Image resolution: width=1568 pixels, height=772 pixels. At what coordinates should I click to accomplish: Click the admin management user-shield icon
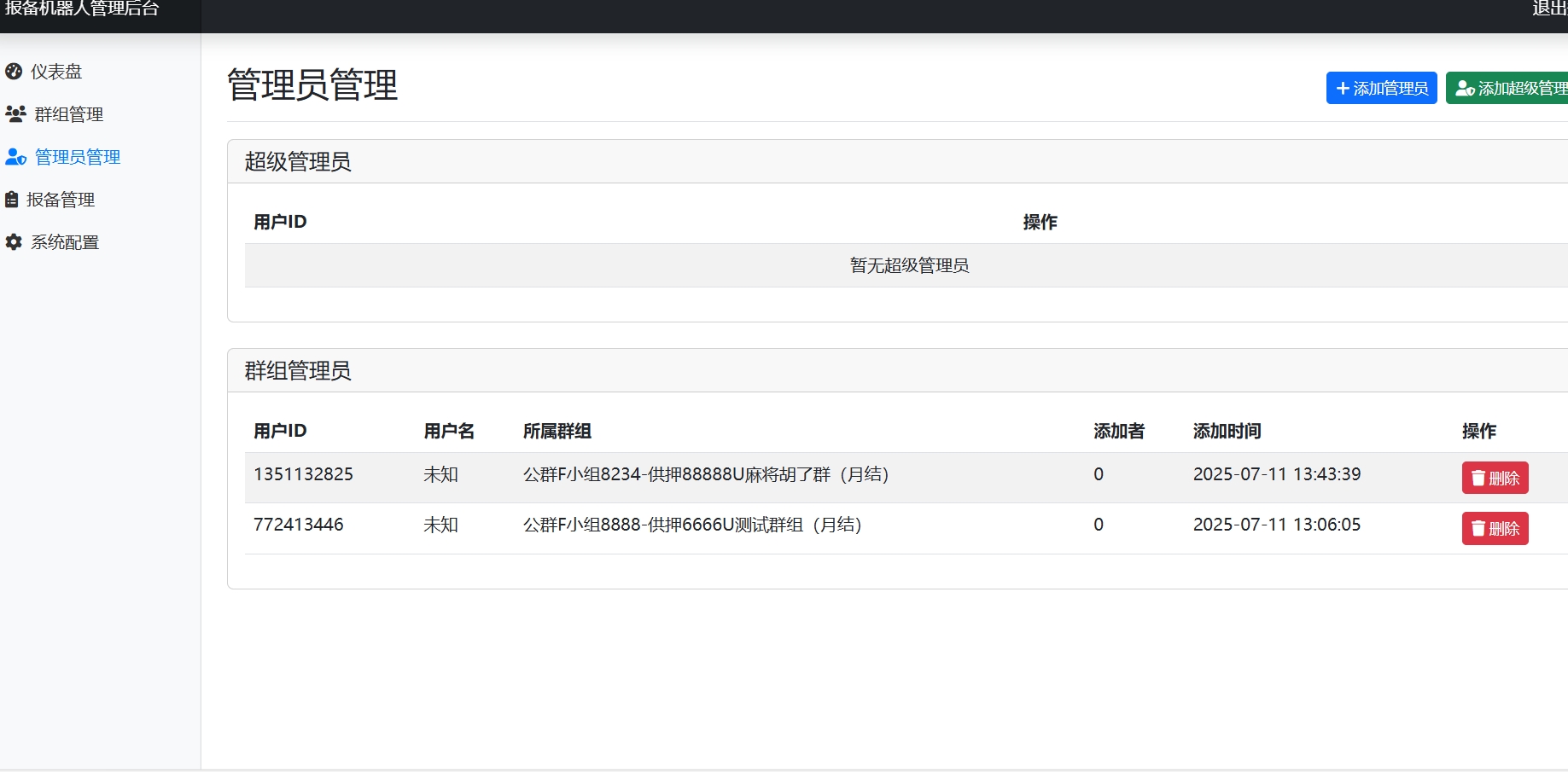15,157
